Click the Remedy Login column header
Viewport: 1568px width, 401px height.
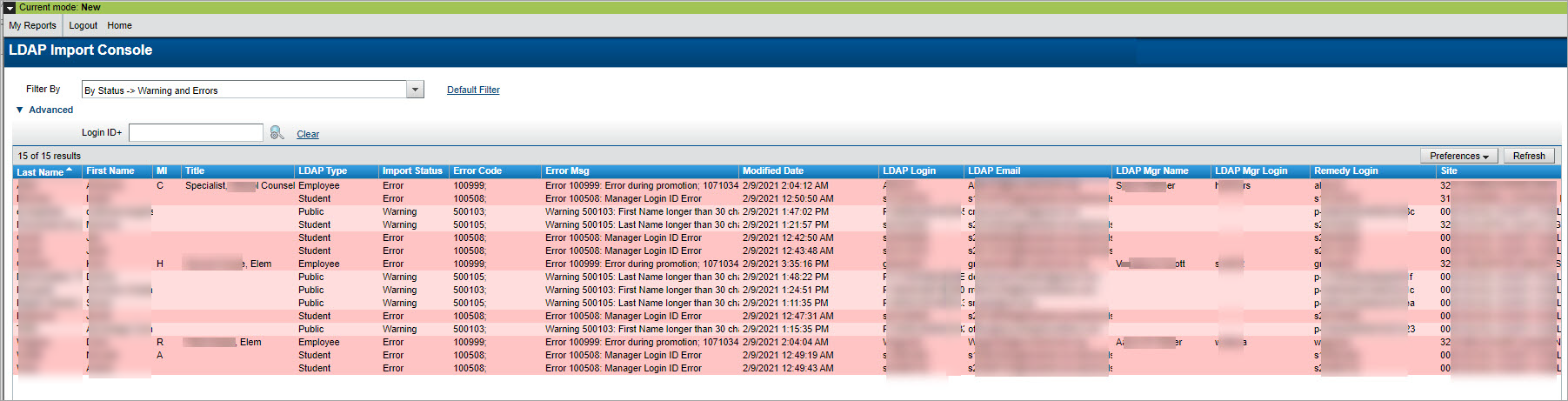pos(1345,171)
